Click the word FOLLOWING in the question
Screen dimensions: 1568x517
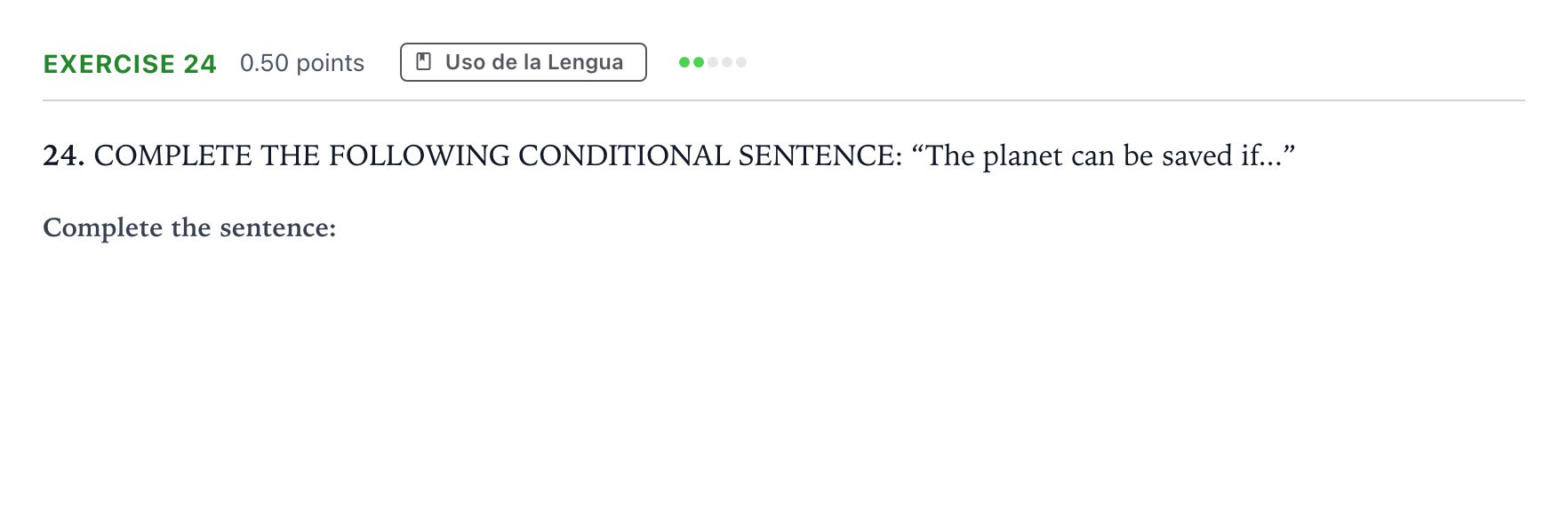point(420,155)
